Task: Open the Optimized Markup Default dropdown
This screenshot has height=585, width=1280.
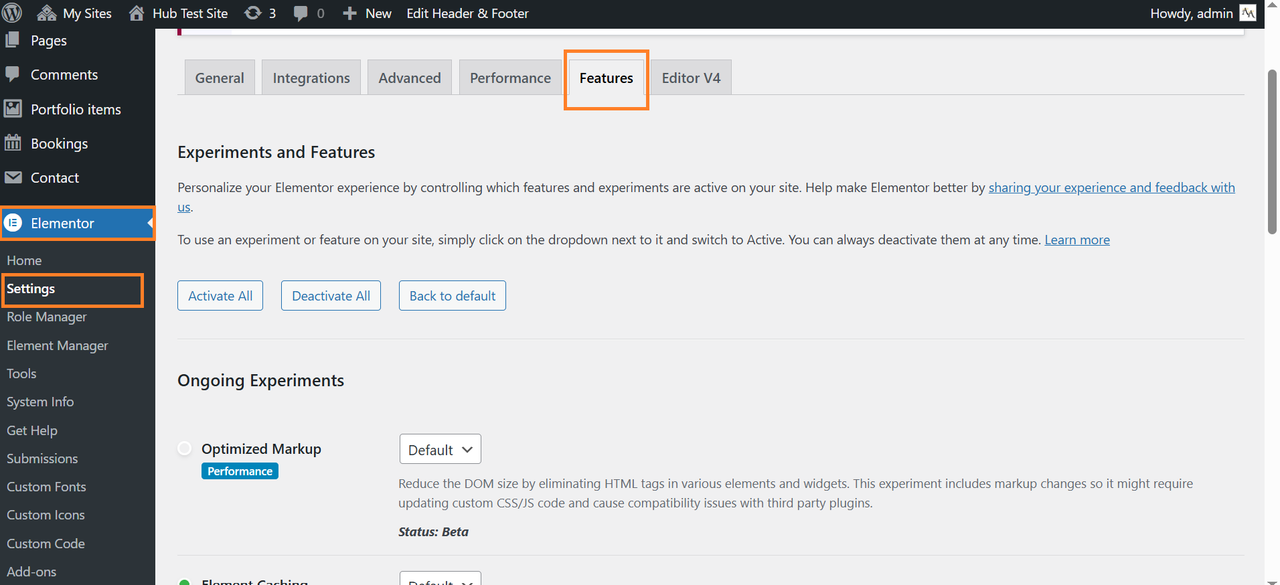Action: point(440,449)
